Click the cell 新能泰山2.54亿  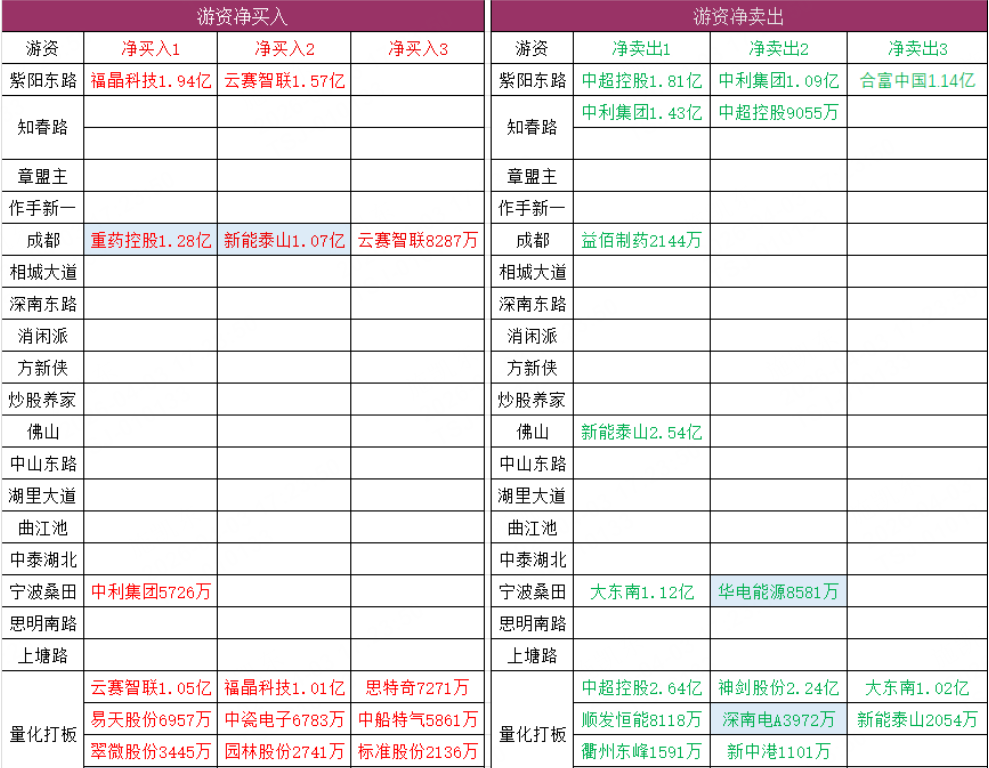click(641, 432)
